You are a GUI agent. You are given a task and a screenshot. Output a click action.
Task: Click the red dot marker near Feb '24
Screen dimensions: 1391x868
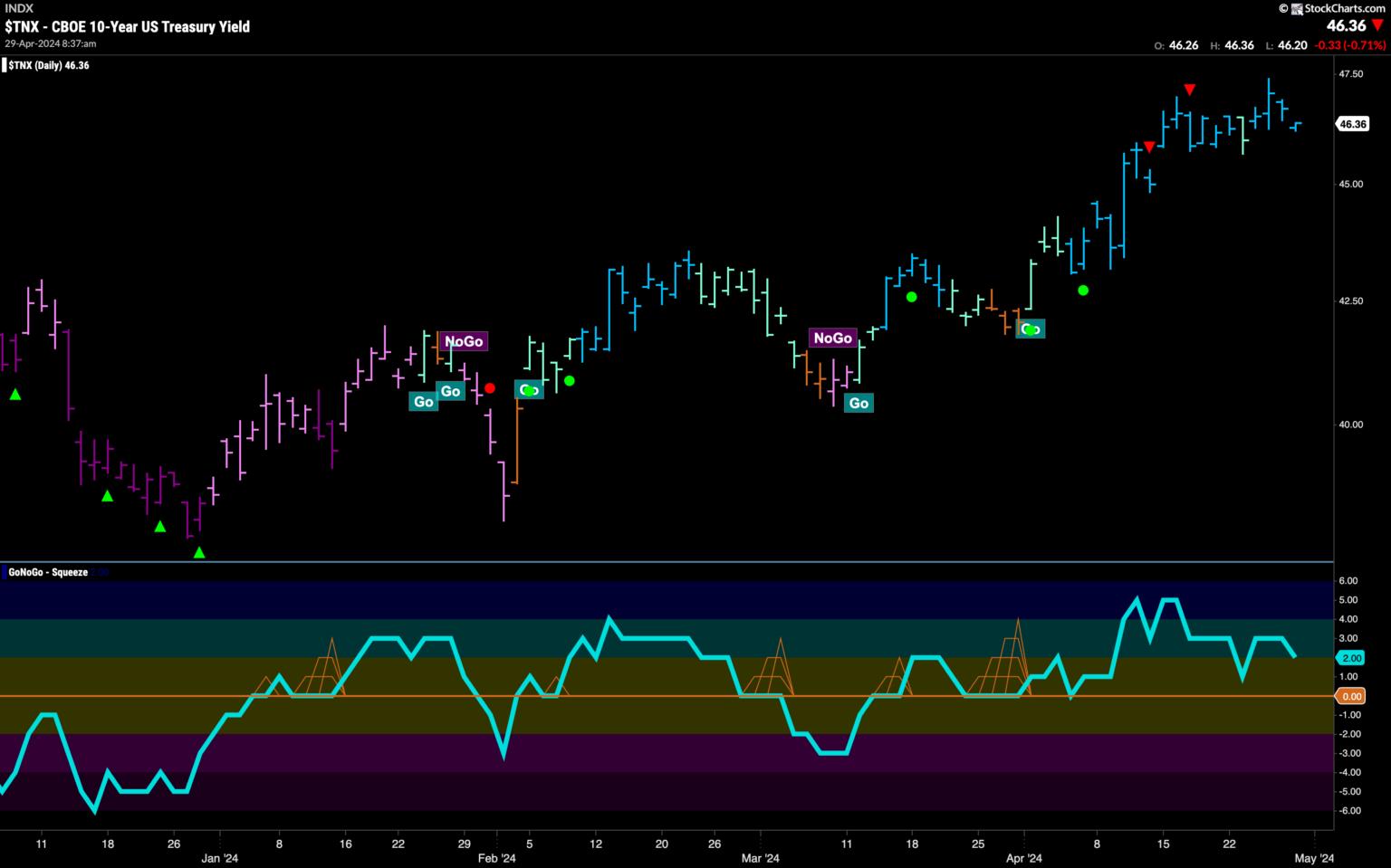tap(490, 388)
